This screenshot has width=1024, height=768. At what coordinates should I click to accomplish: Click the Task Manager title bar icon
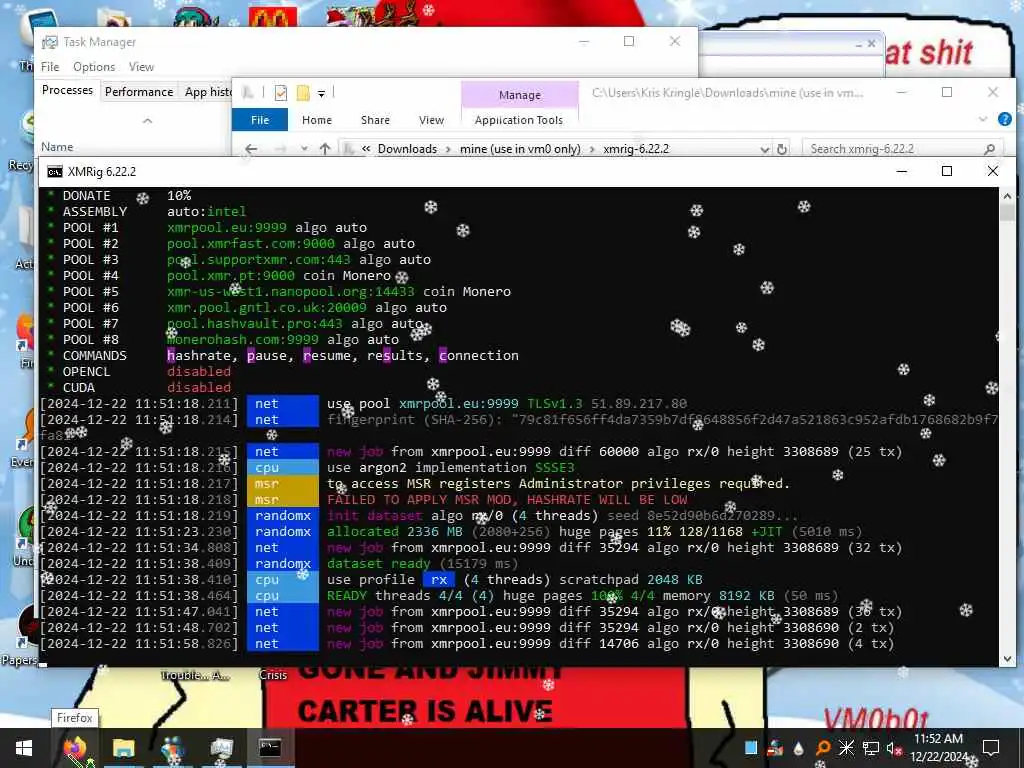tap(50, 42)
